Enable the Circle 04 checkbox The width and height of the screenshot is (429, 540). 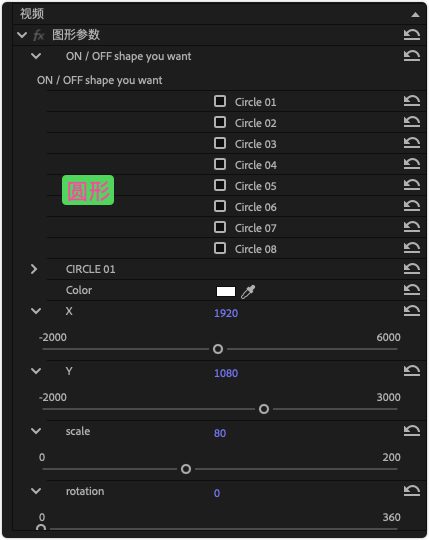click(x=220, y=164)
